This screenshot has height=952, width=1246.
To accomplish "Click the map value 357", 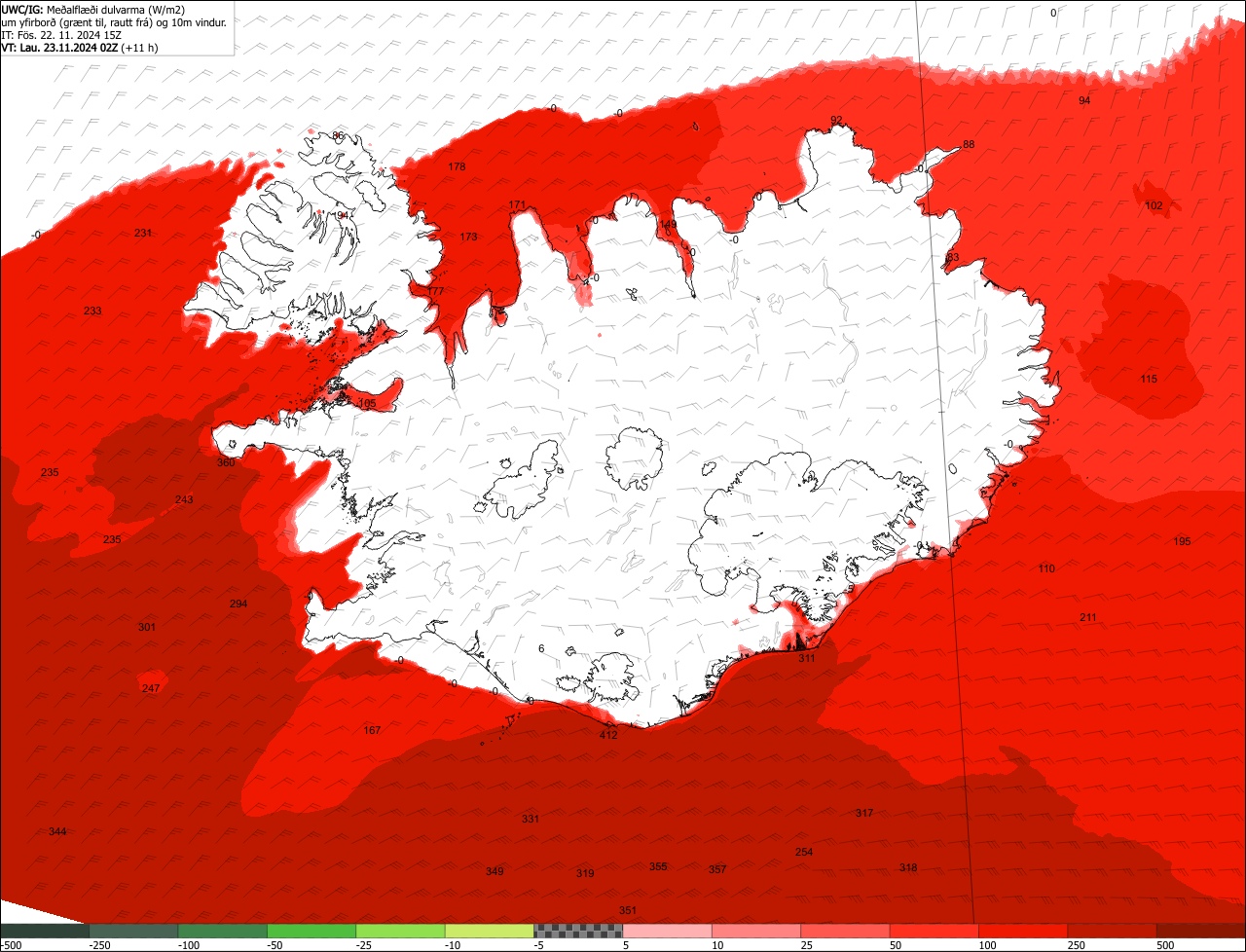I will point(717,869).
